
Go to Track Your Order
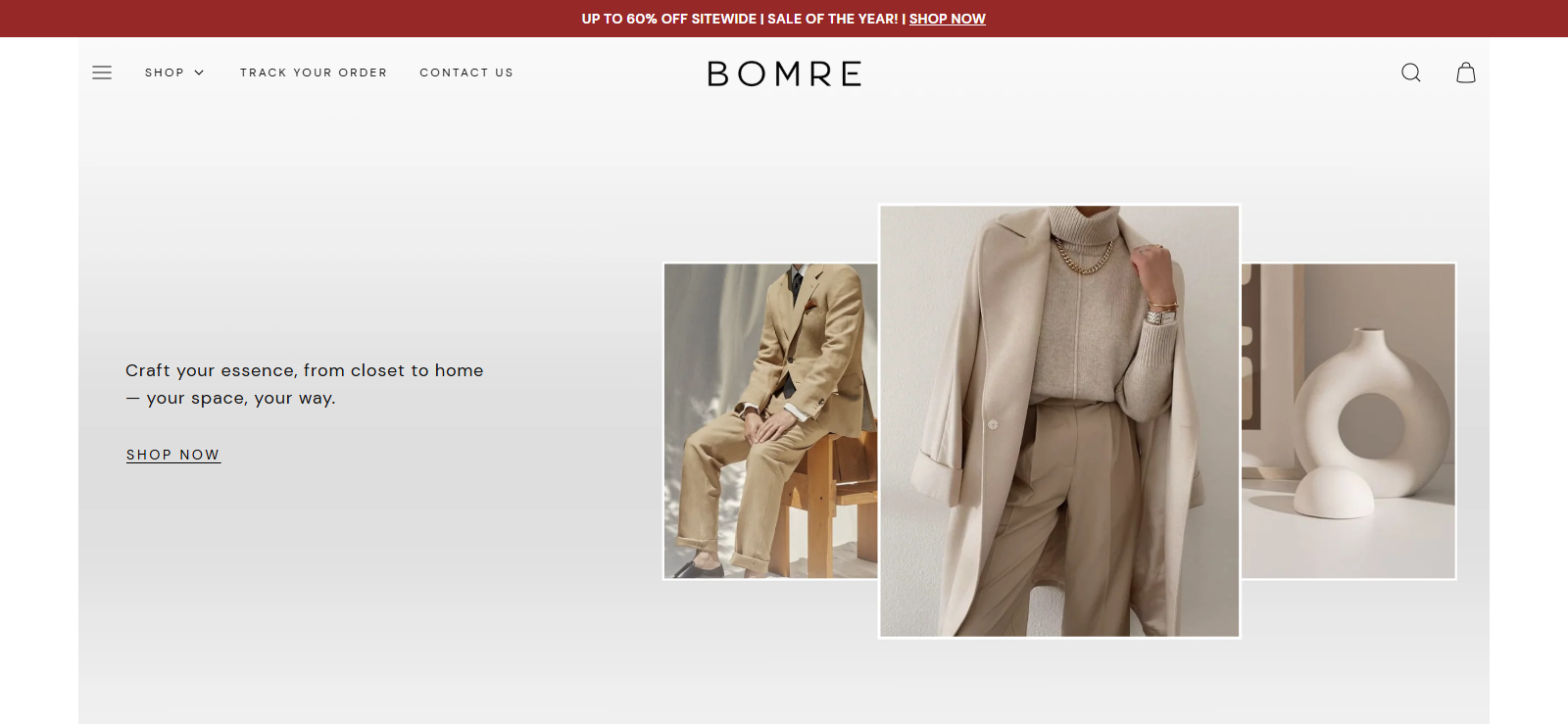pos(314,72)
